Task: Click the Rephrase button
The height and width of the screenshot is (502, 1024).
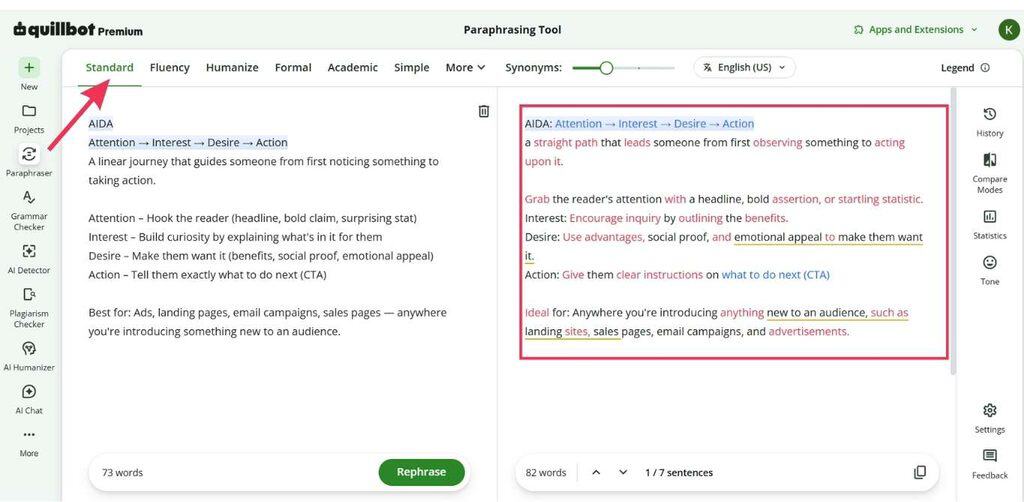Action: [x=421, y=472]
